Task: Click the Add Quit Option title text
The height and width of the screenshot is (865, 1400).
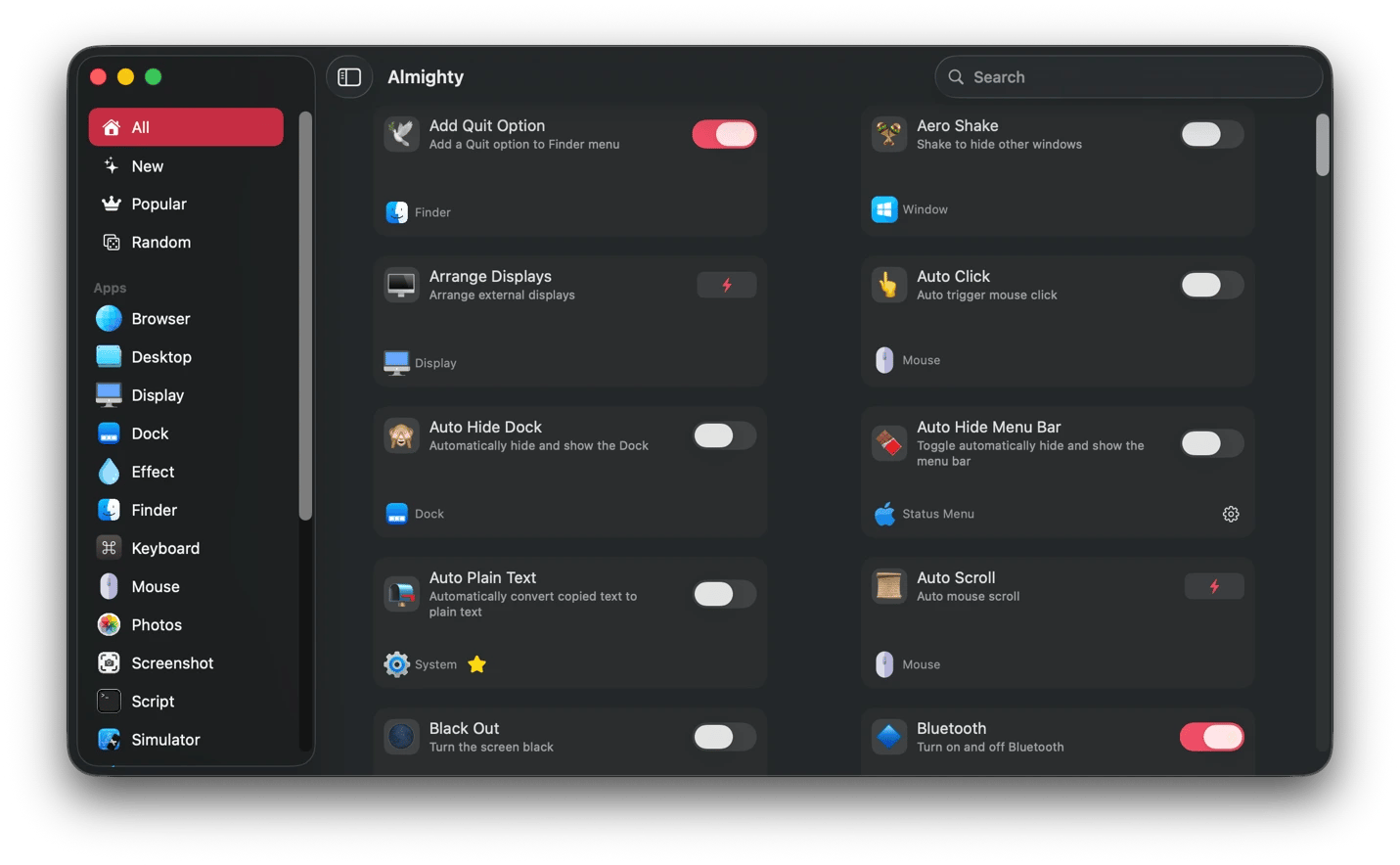Action: (487, 125)
